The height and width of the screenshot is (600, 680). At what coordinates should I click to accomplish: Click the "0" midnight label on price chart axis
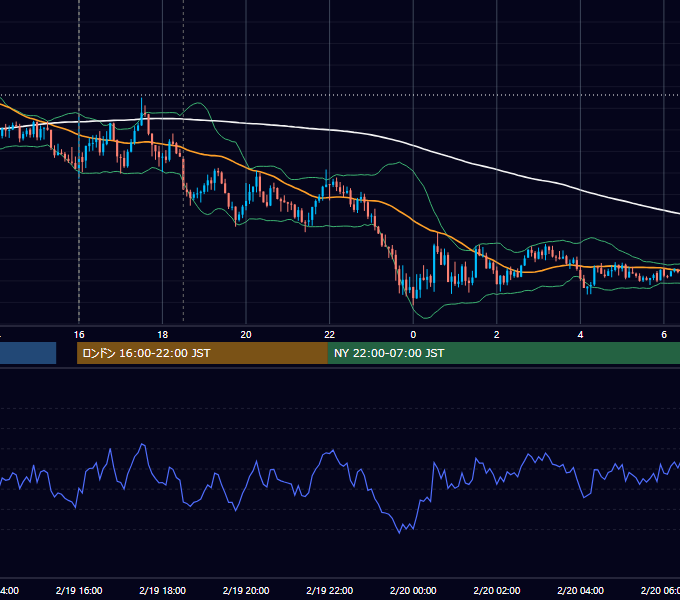coord(413,335)
